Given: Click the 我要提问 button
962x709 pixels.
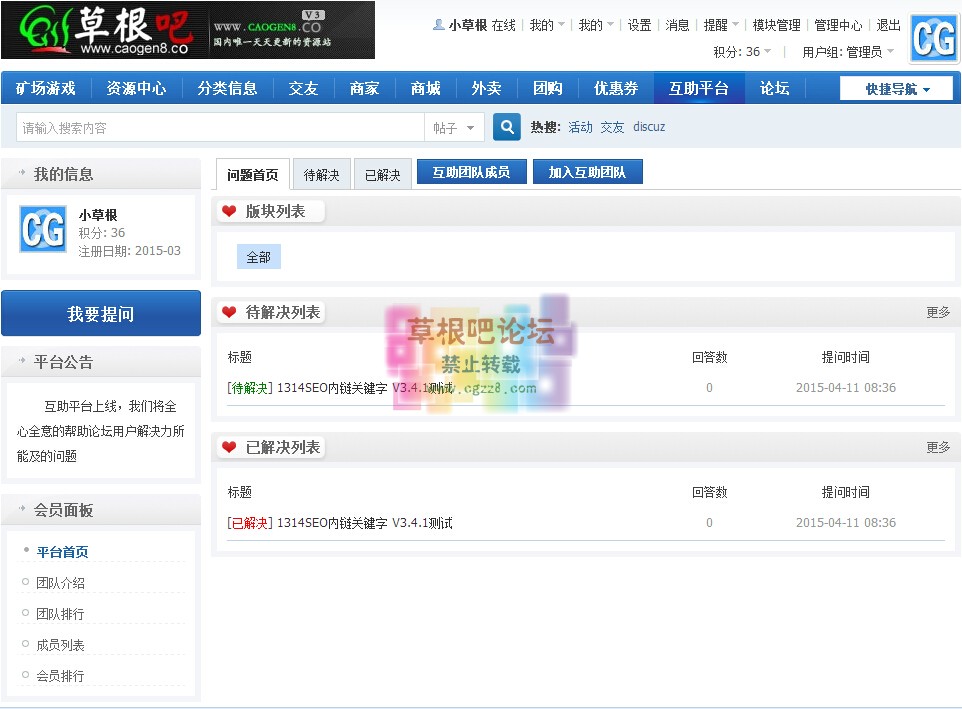Looking at the screenshot, I should pos(101,313).
